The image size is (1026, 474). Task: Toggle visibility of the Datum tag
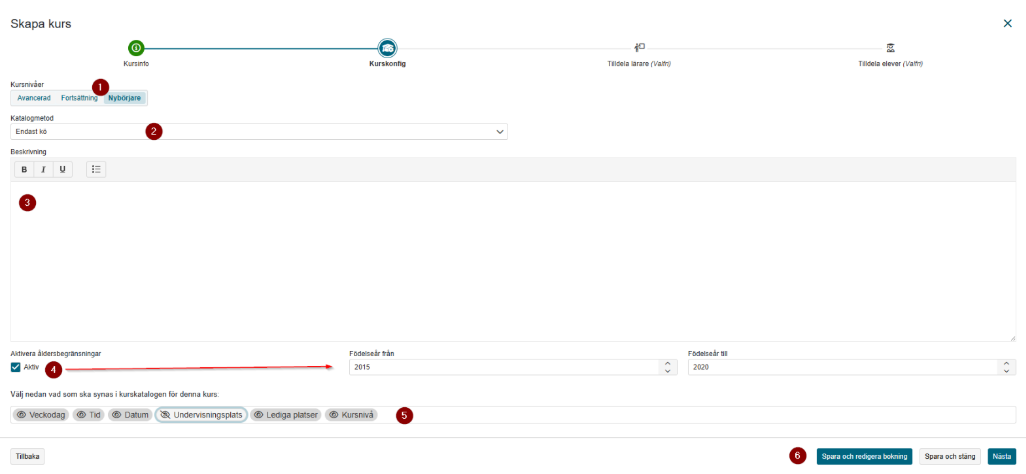(131, 415)
